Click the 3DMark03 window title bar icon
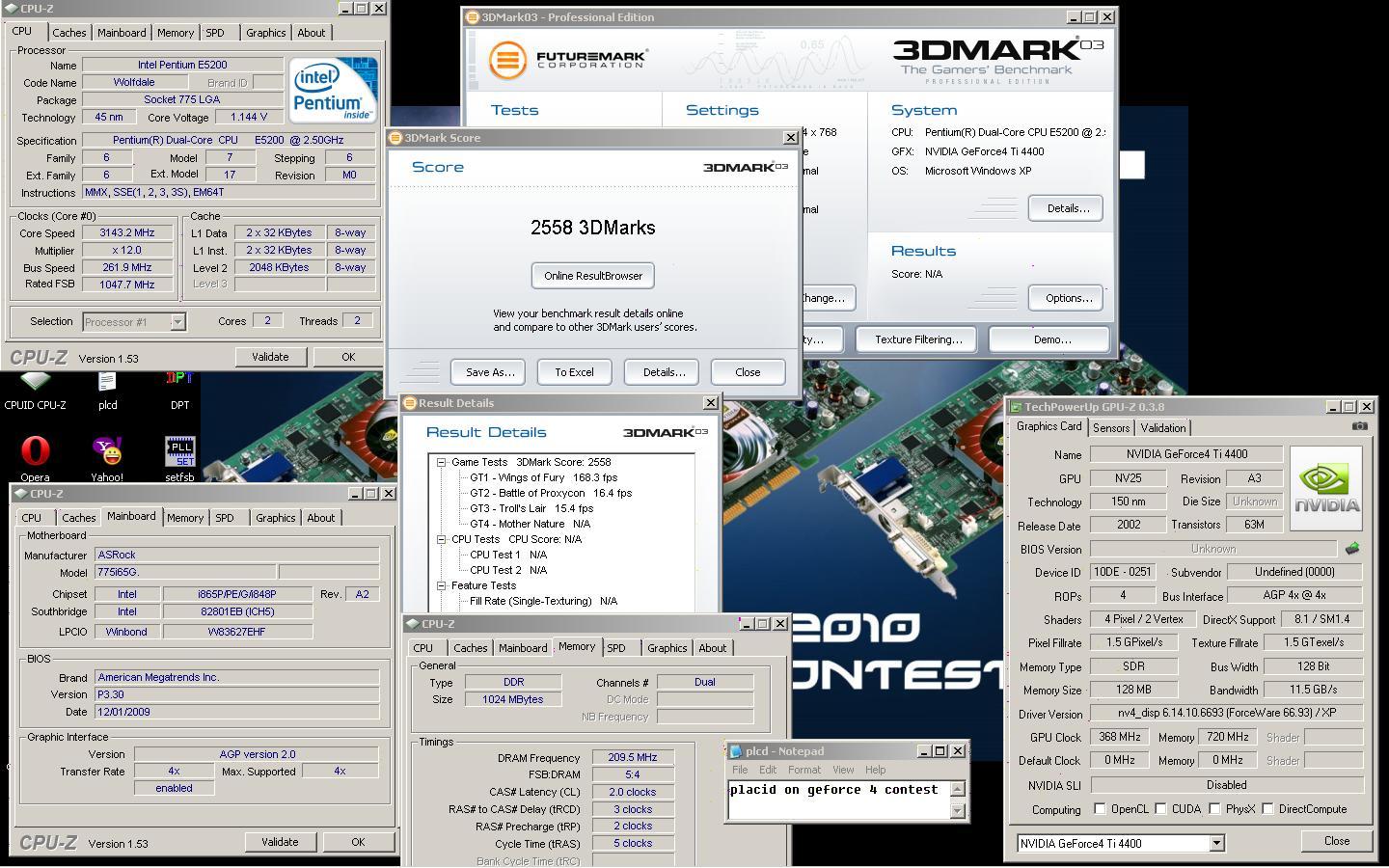This screenshot has width=1389, height=868. [473, 17]
